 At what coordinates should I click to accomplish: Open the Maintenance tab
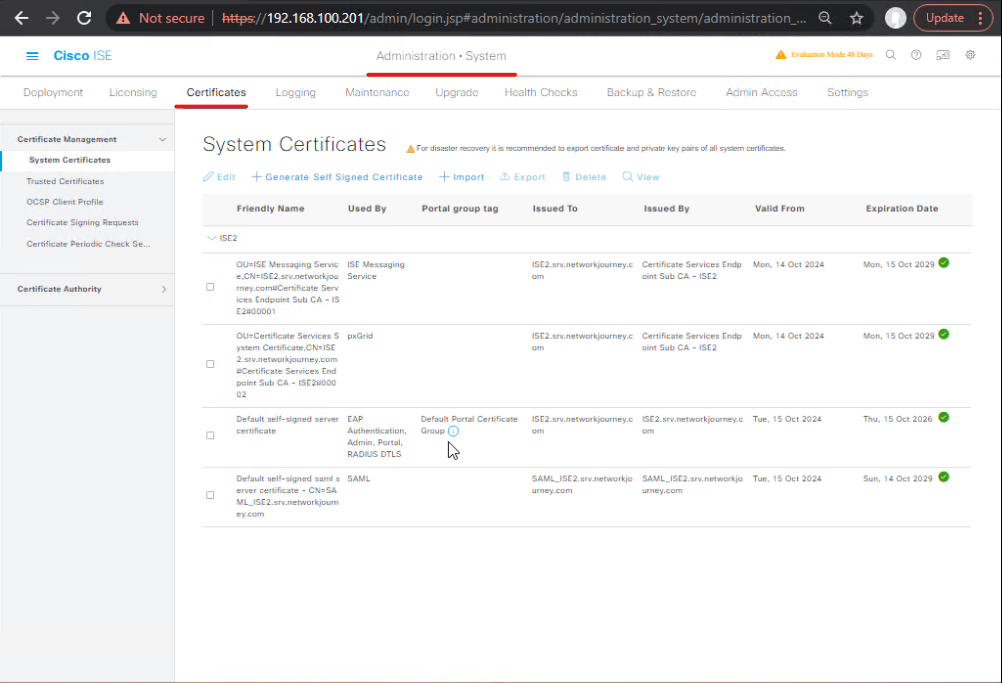(377, 93)
